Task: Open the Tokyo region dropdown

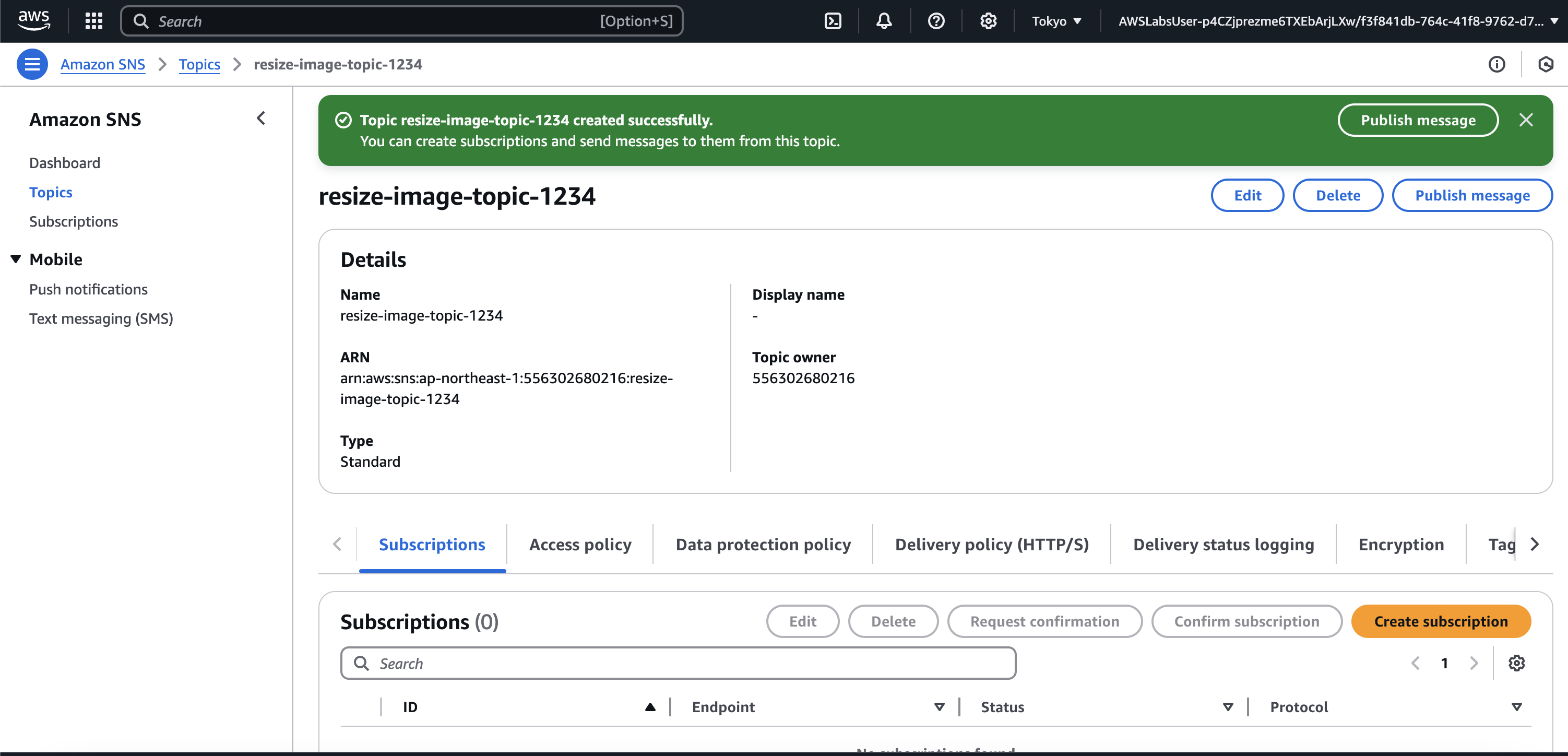Action: click(1056, 21)
